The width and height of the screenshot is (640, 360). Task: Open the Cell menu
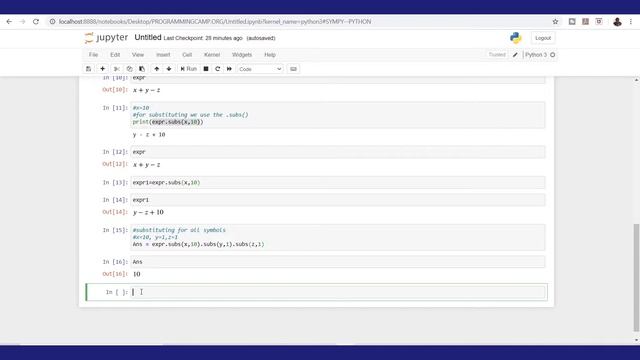click(x=187, y=55)
